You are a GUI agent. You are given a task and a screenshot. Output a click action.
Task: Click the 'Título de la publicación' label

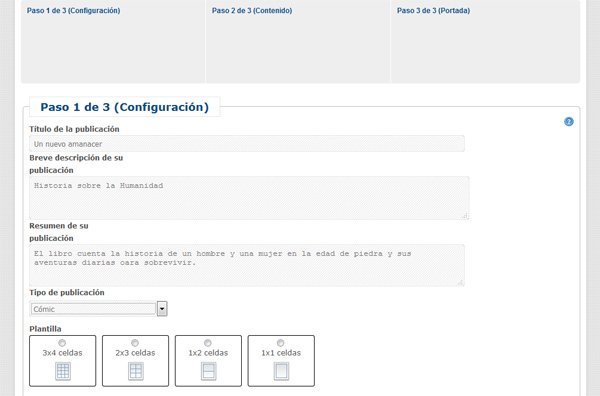coord(74,129)
